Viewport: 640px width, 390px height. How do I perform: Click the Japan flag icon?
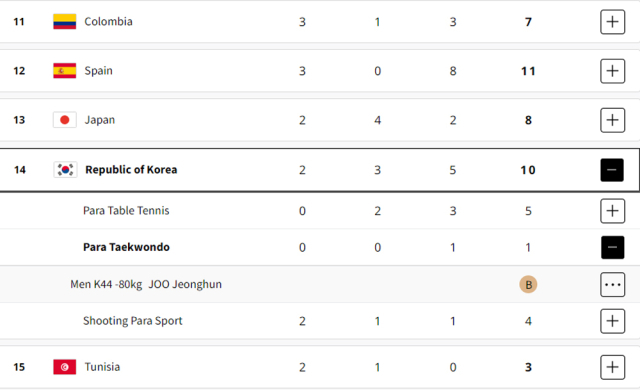[64, 120]
